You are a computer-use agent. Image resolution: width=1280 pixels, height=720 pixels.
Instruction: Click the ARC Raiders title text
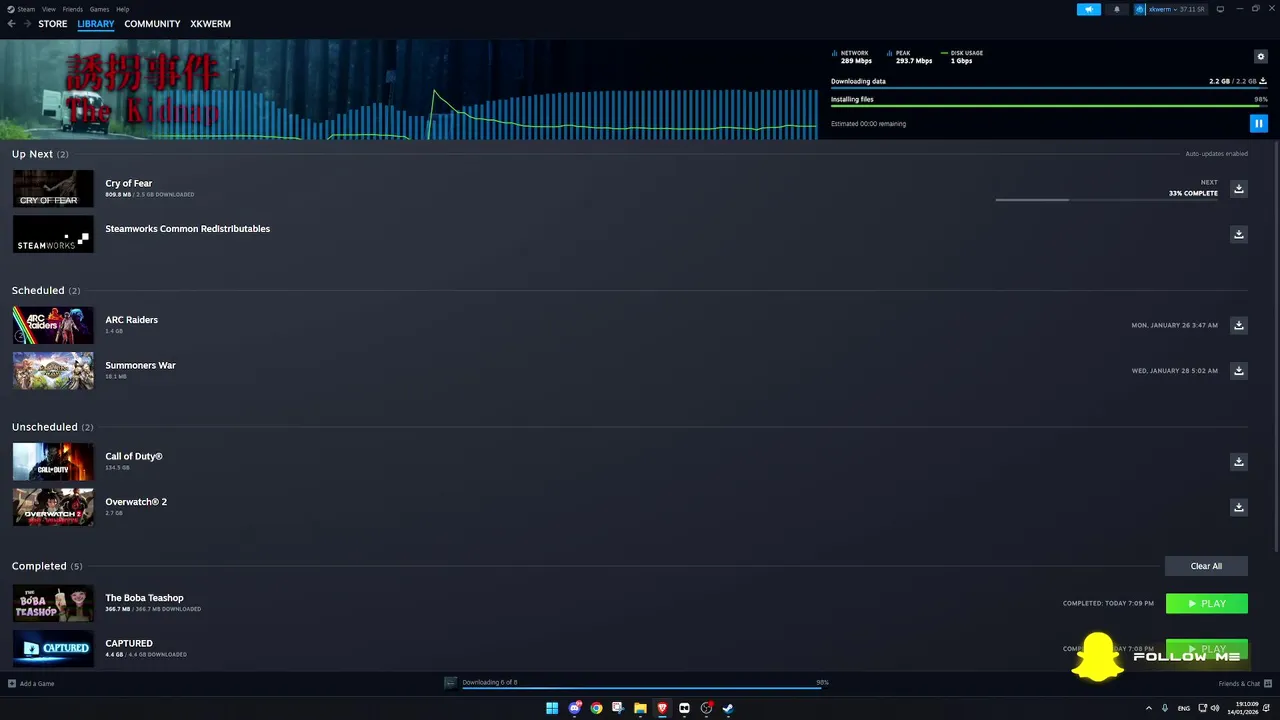click(x=132, y=320)
